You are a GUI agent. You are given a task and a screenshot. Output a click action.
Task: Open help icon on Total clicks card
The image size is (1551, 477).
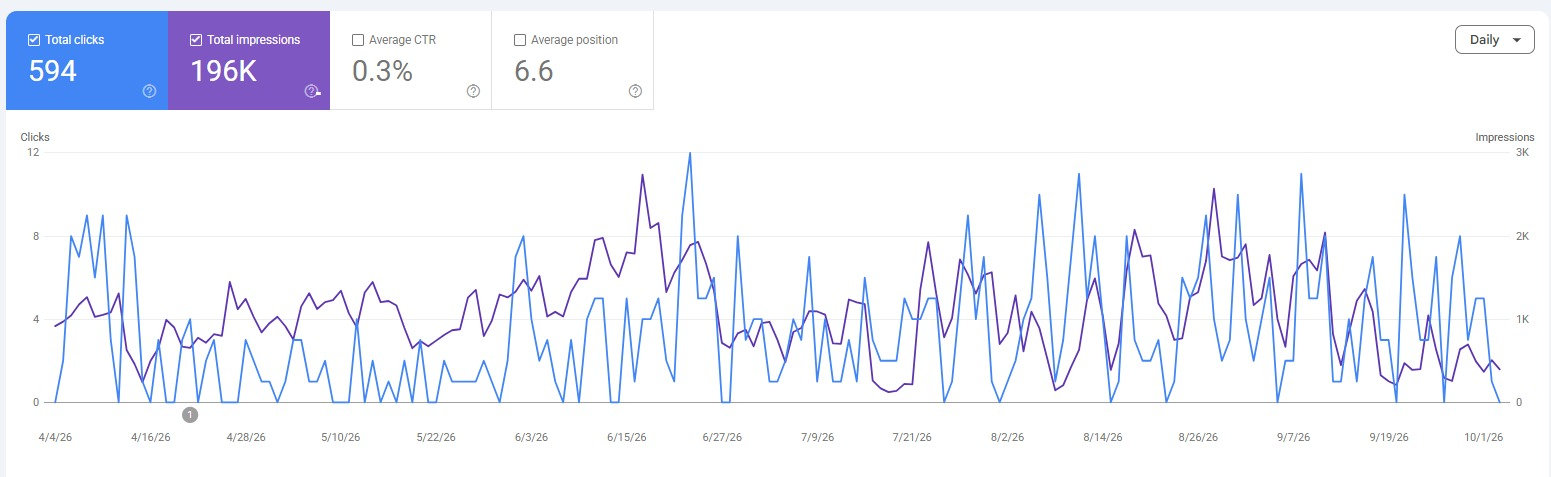point(149,91)
